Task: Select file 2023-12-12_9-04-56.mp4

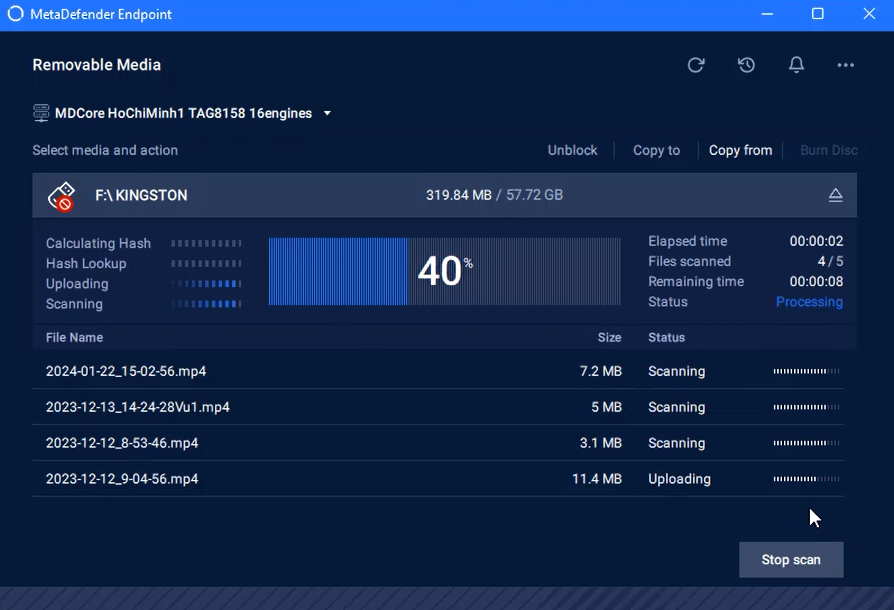Action: (122, 479)
